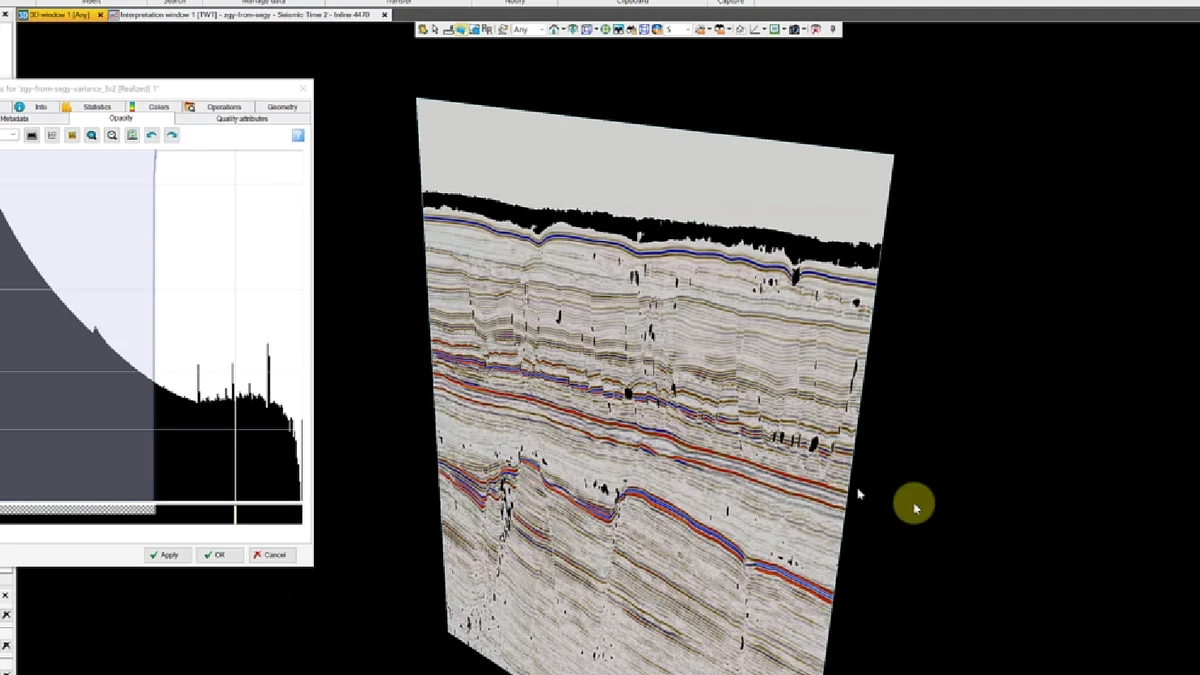This screenshot has height=675, width=1200.
Task: Close the Interpretation window 1 tab
Action: [385, 15]
